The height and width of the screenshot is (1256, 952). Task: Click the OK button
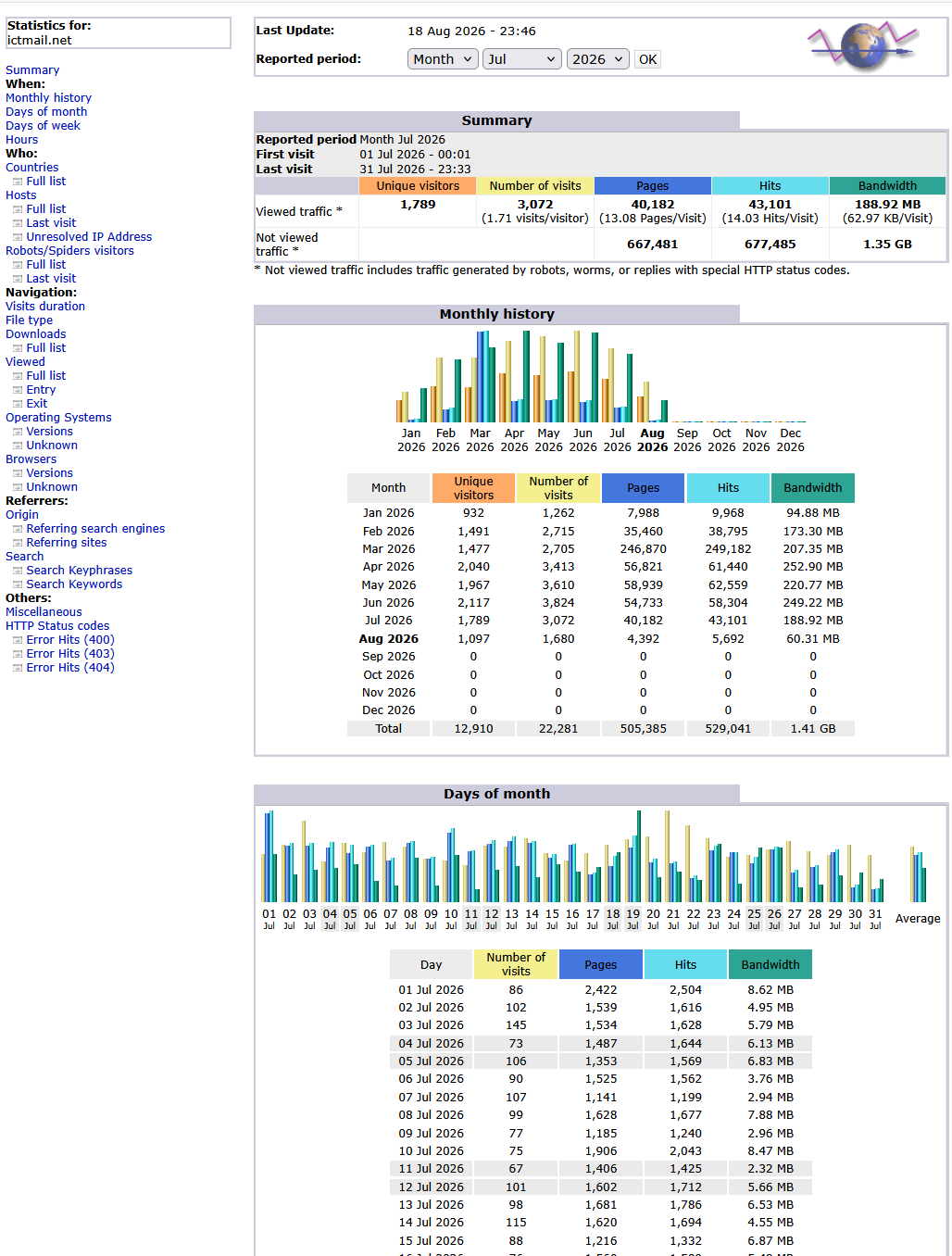click(648, 59)
